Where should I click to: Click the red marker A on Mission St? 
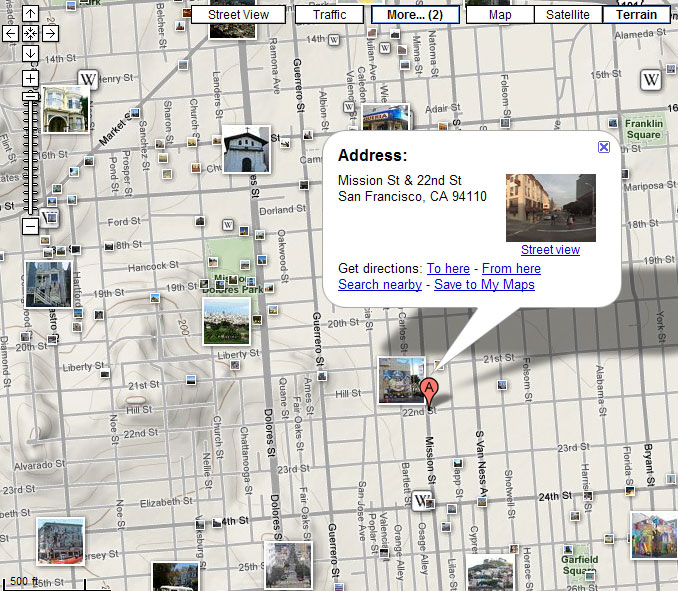[x=429, y=391]
